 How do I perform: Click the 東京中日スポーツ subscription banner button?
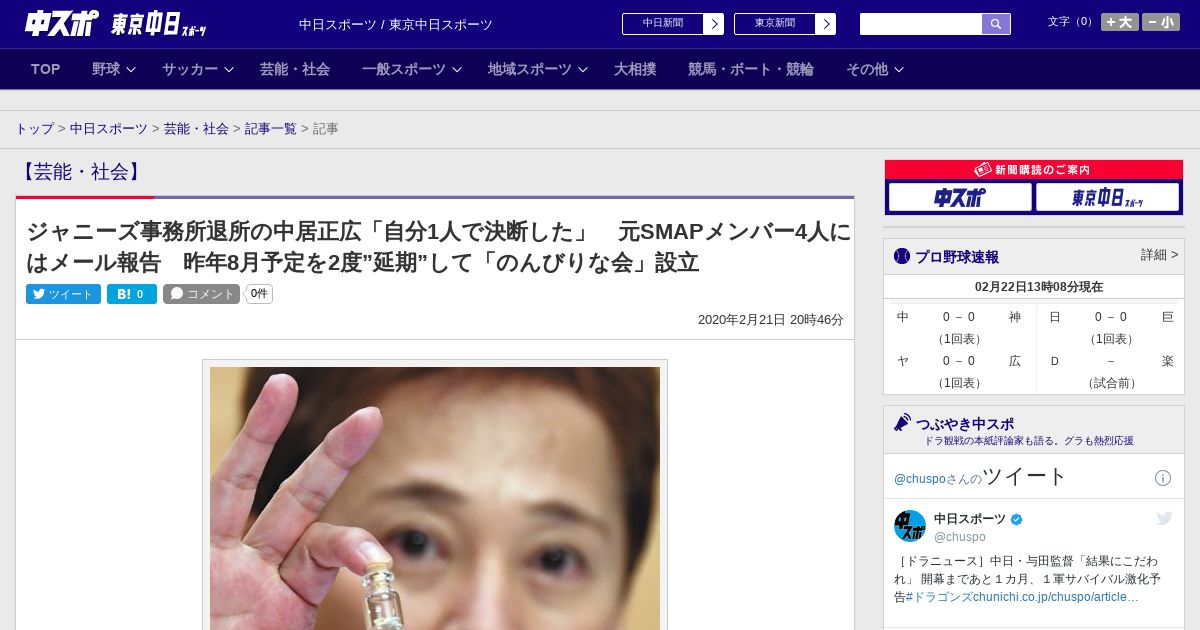pyautogui.click(x=1107, y=197)
